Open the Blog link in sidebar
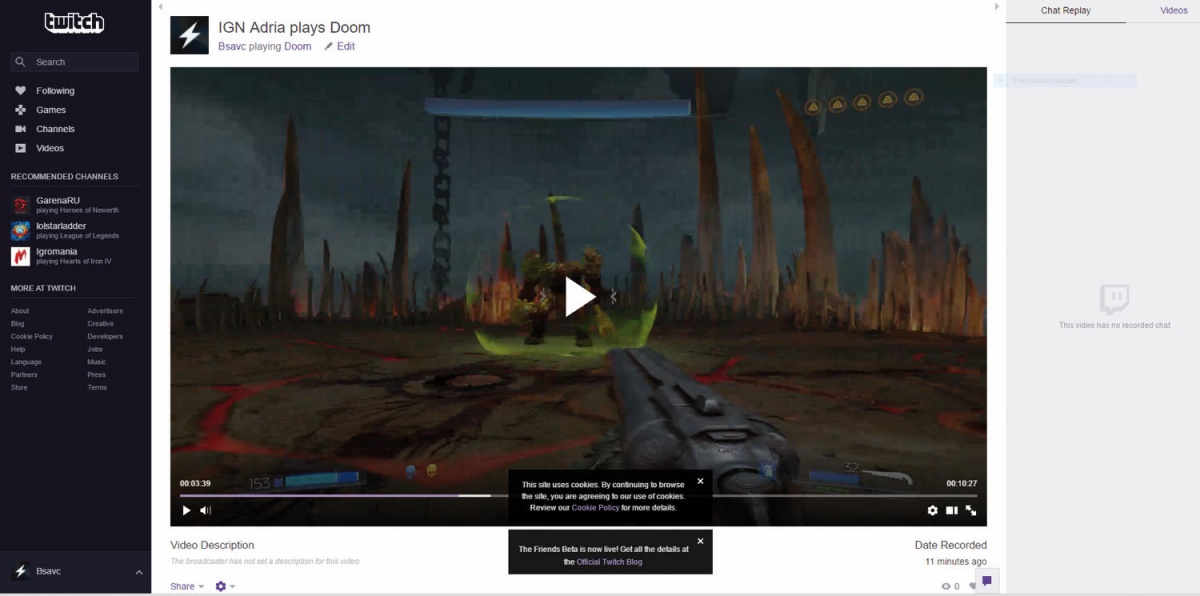 click(x=18, y=324)
